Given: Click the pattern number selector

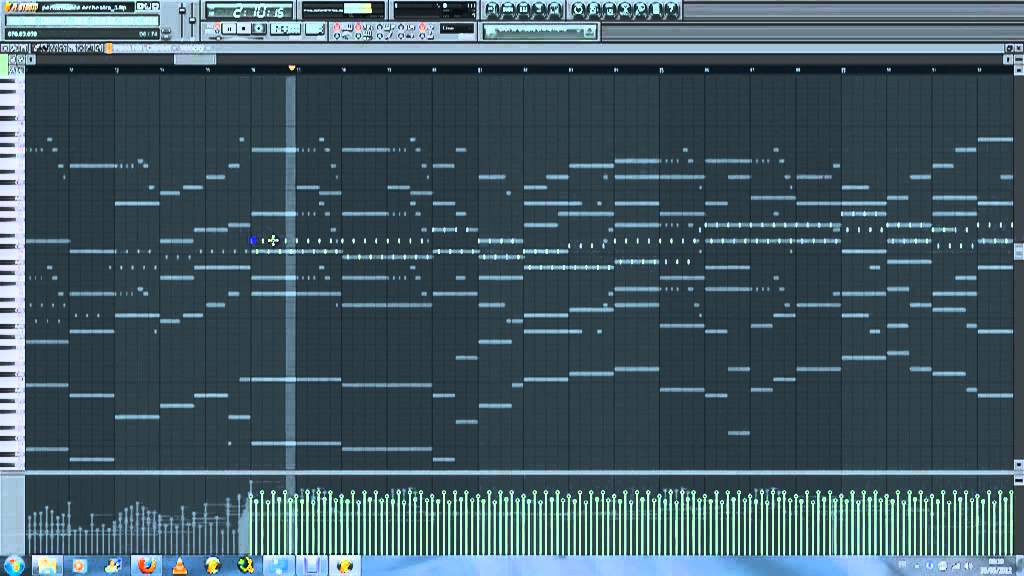Looking at the screenshot, I should [x=315, y=29].
